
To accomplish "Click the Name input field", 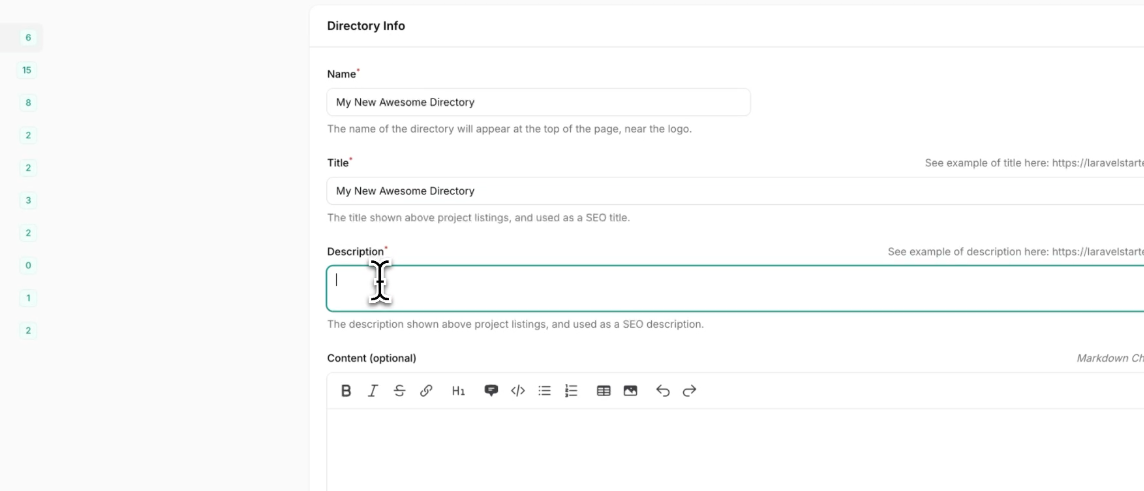I will 538,102.
